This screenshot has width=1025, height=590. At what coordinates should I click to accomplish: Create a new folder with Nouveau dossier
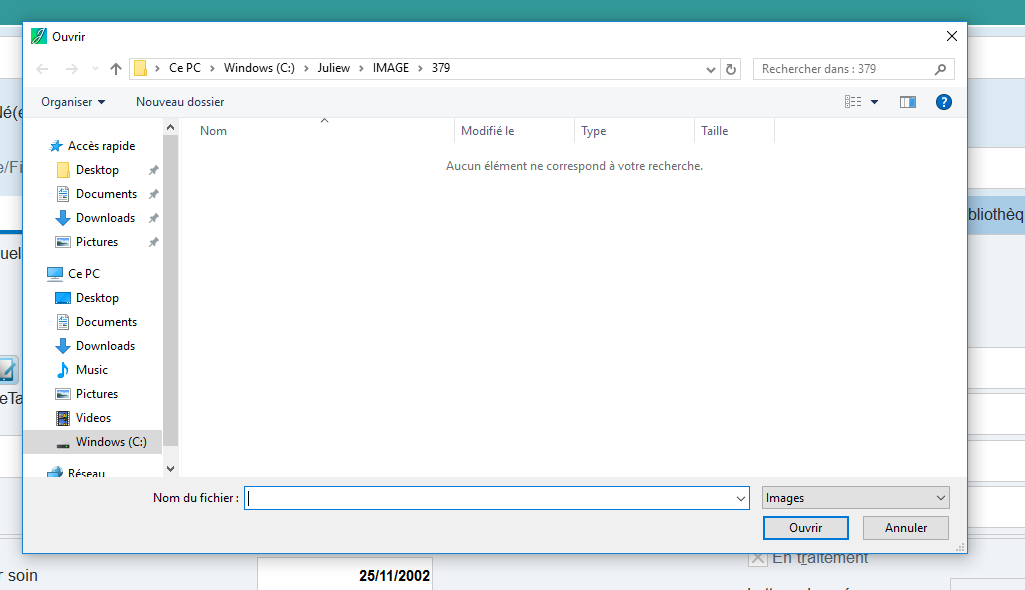point(180,102)
